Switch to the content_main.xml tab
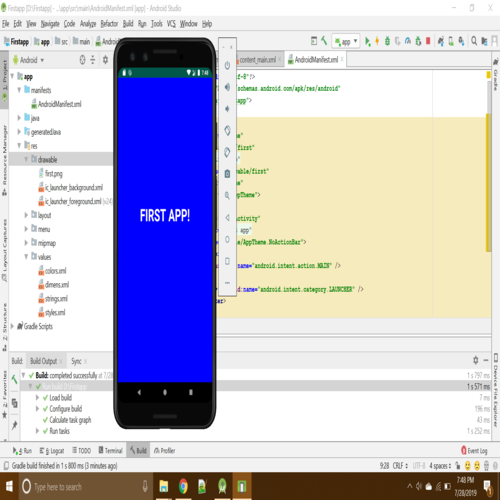Viewport: 500px width, 500px height. point(257,60)
